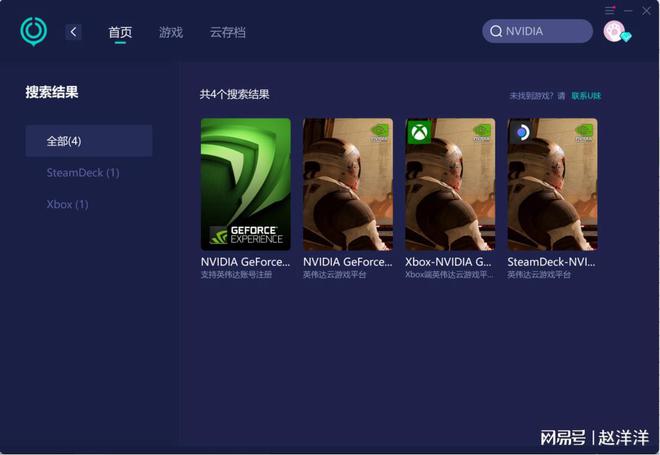
Task: Click the teal app logo icon
Action: point(34,32)
